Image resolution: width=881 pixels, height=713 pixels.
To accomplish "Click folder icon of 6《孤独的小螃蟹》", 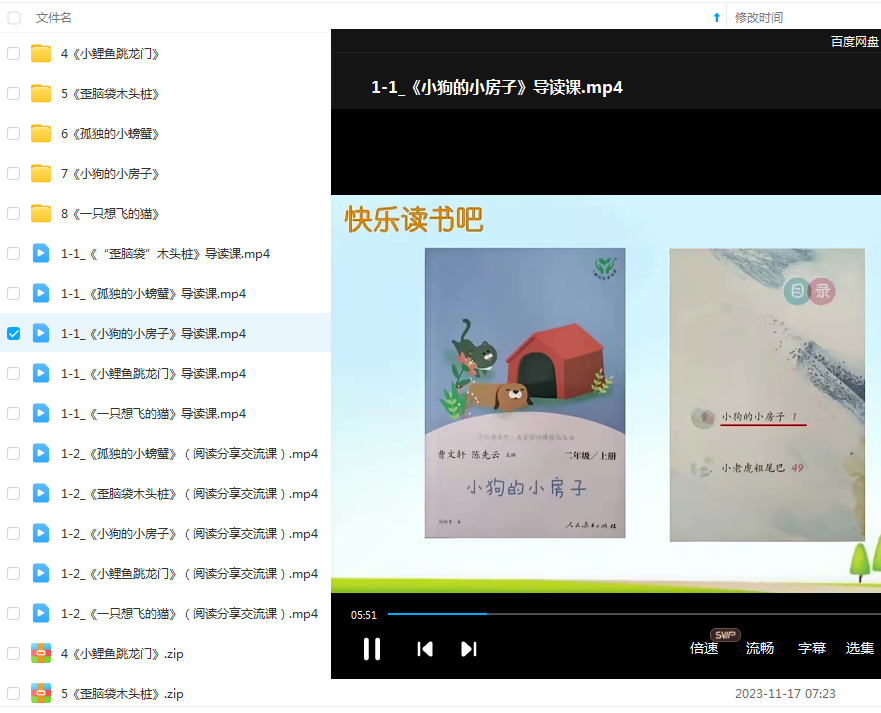I will [40, 133].
